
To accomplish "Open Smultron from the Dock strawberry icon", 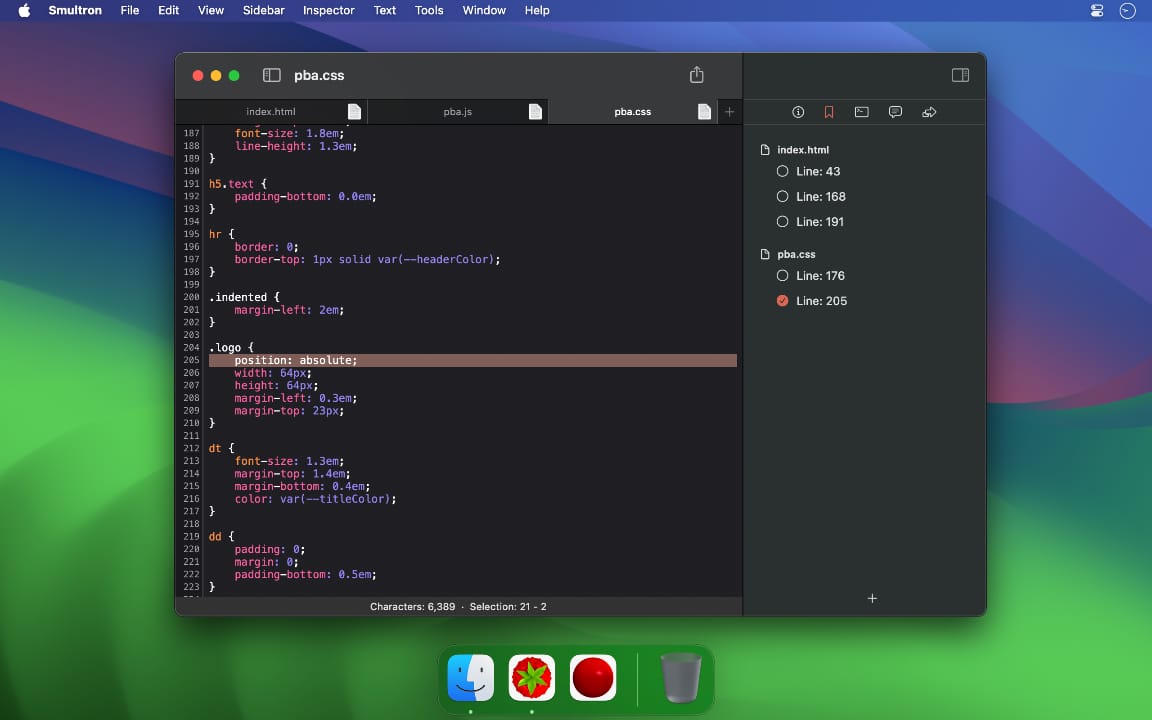I will point(531,676).
